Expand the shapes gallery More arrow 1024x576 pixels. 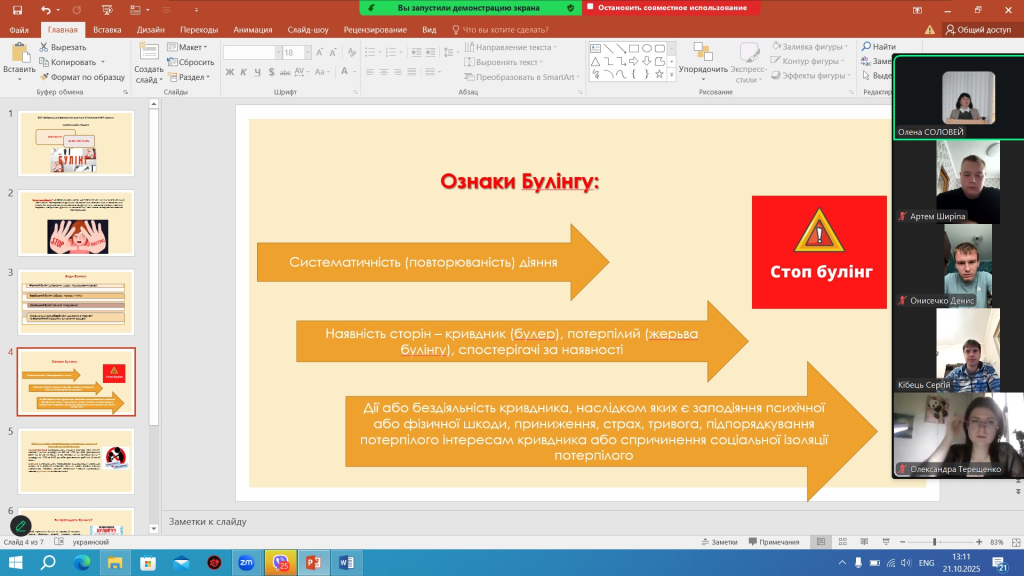click(x=672, y=75)
